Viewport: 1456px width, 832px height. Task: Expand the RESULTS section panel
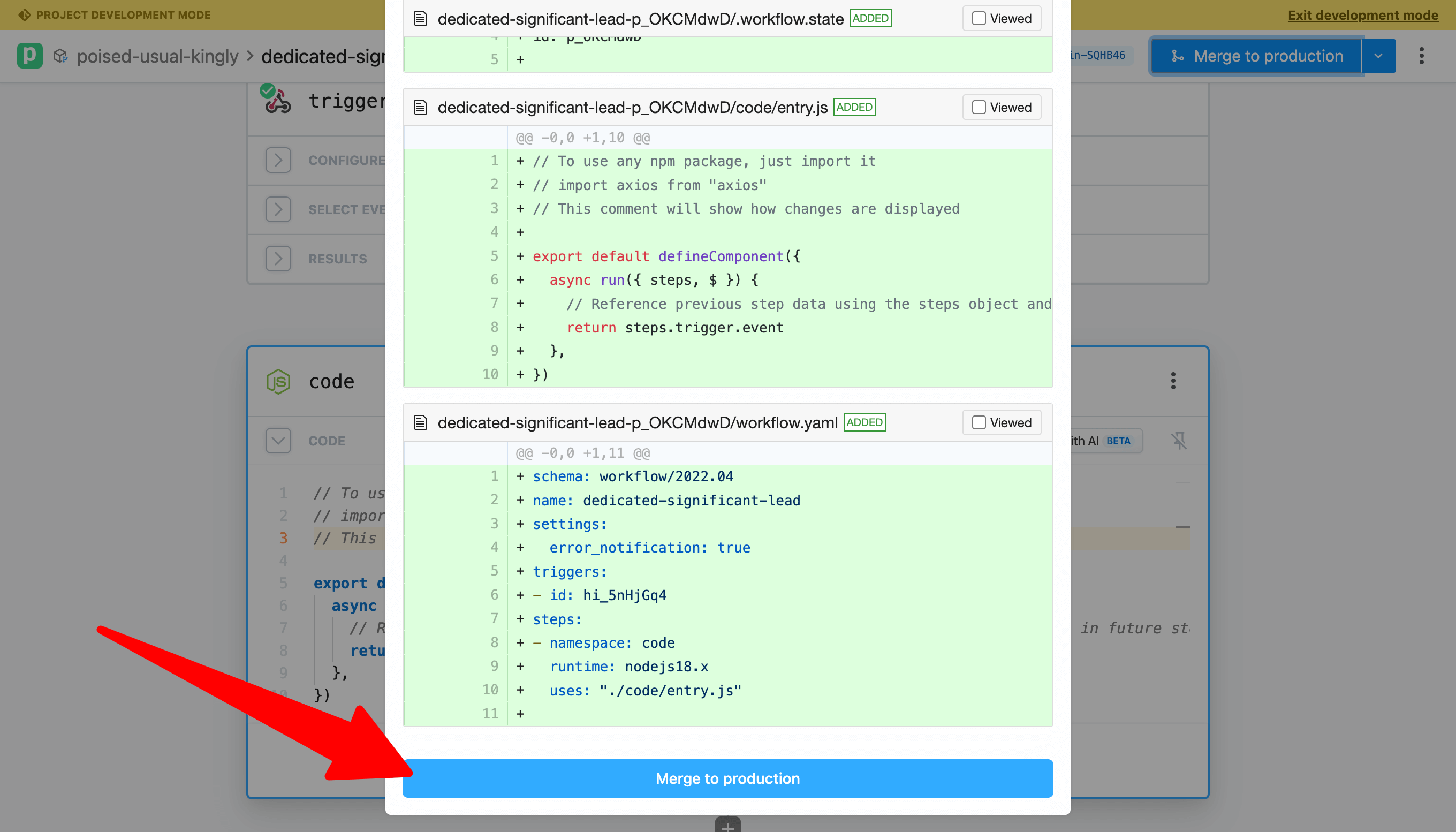(x=278, y=258)
